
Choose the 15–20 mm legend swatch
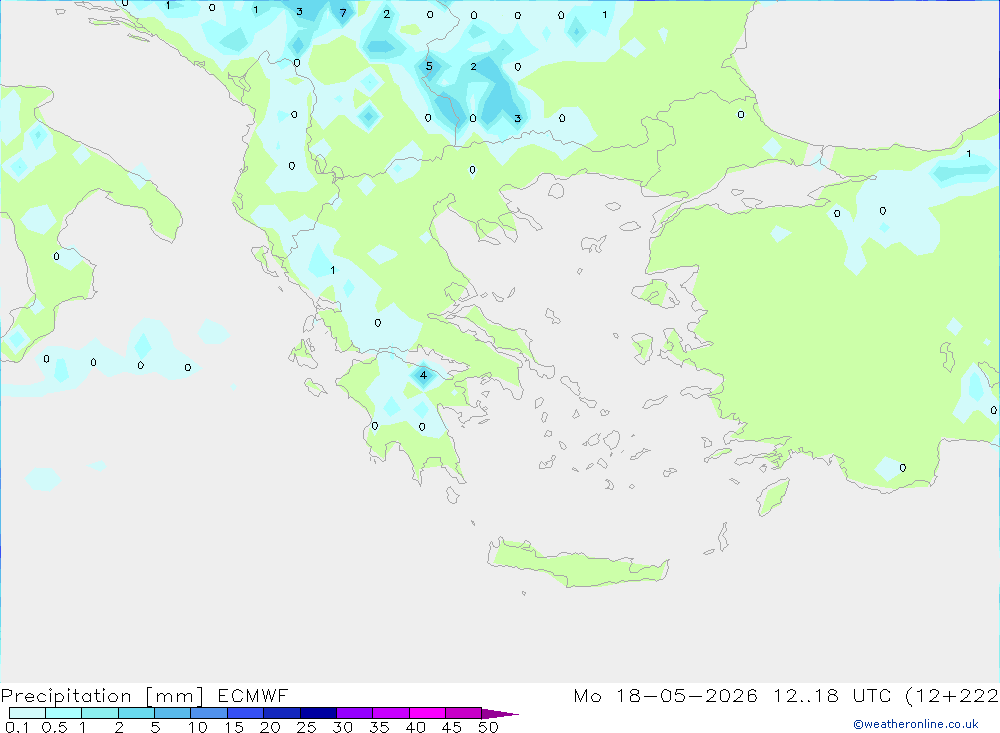coord(245,713)
